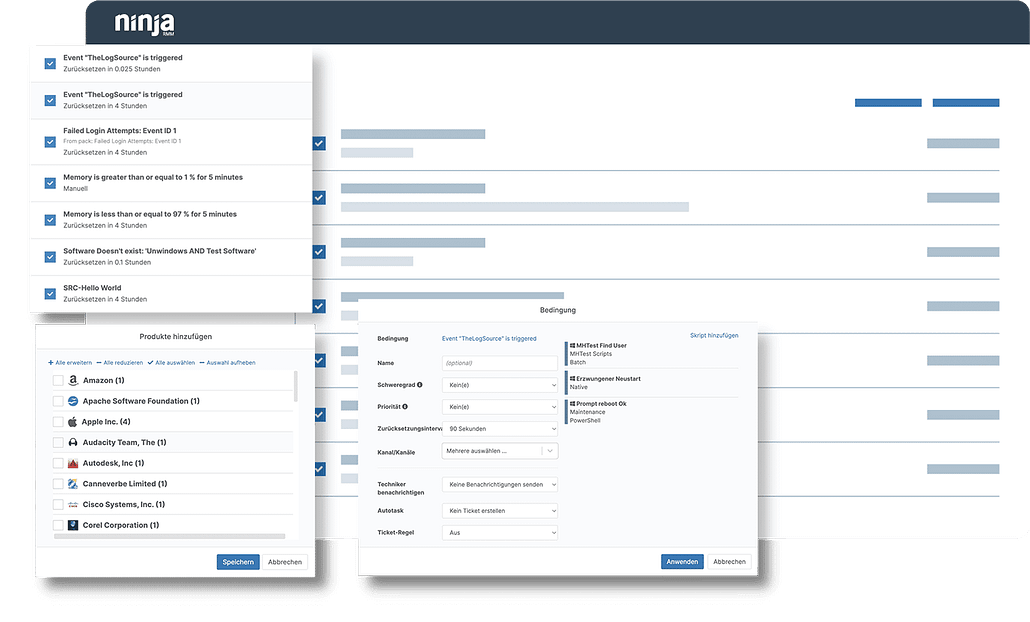Image resolution: width=1030 pixels, height=622 pixels.
Task: Check the Cisco Systems, Inc. (1) checkbox
Action: [58, 504]
